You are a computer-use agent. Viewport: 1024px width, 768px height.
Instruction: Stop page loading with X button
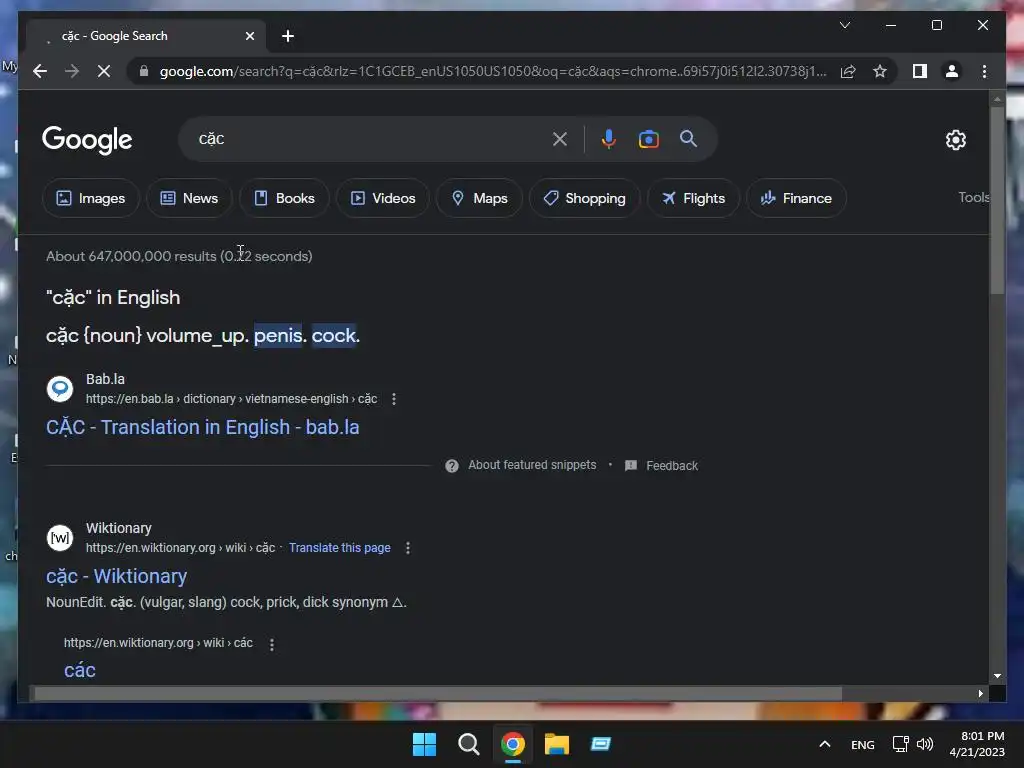pos(104,71)
